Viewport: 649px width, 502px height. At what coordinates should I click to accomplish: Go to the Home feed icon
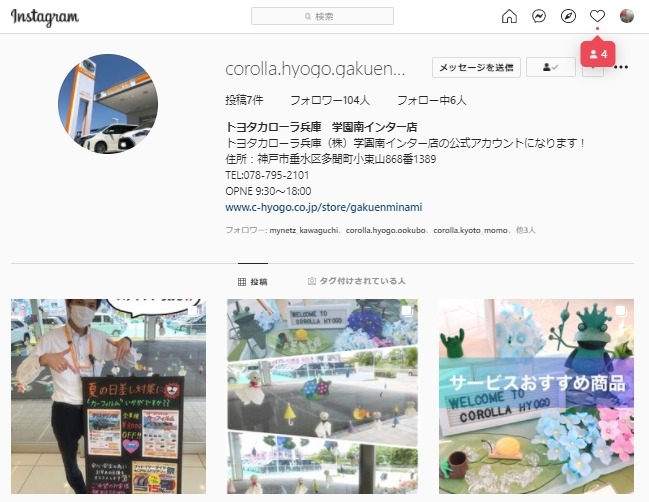click(x=509, y=17)
